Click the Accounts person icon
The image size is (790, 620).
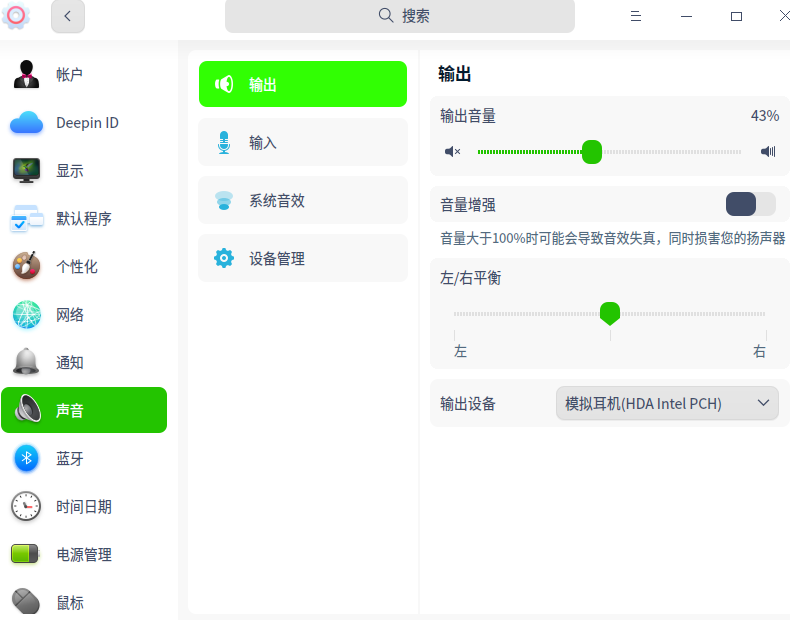point(26,75)
